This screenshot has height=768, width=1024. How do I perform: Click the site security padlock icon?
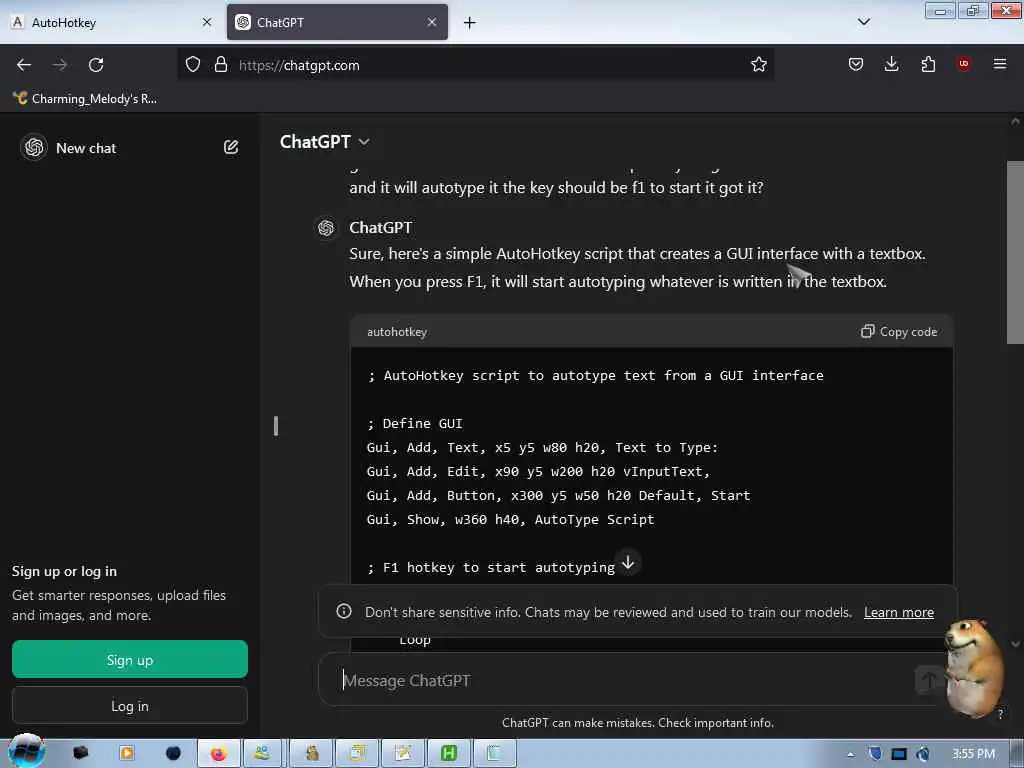[221, 65]
